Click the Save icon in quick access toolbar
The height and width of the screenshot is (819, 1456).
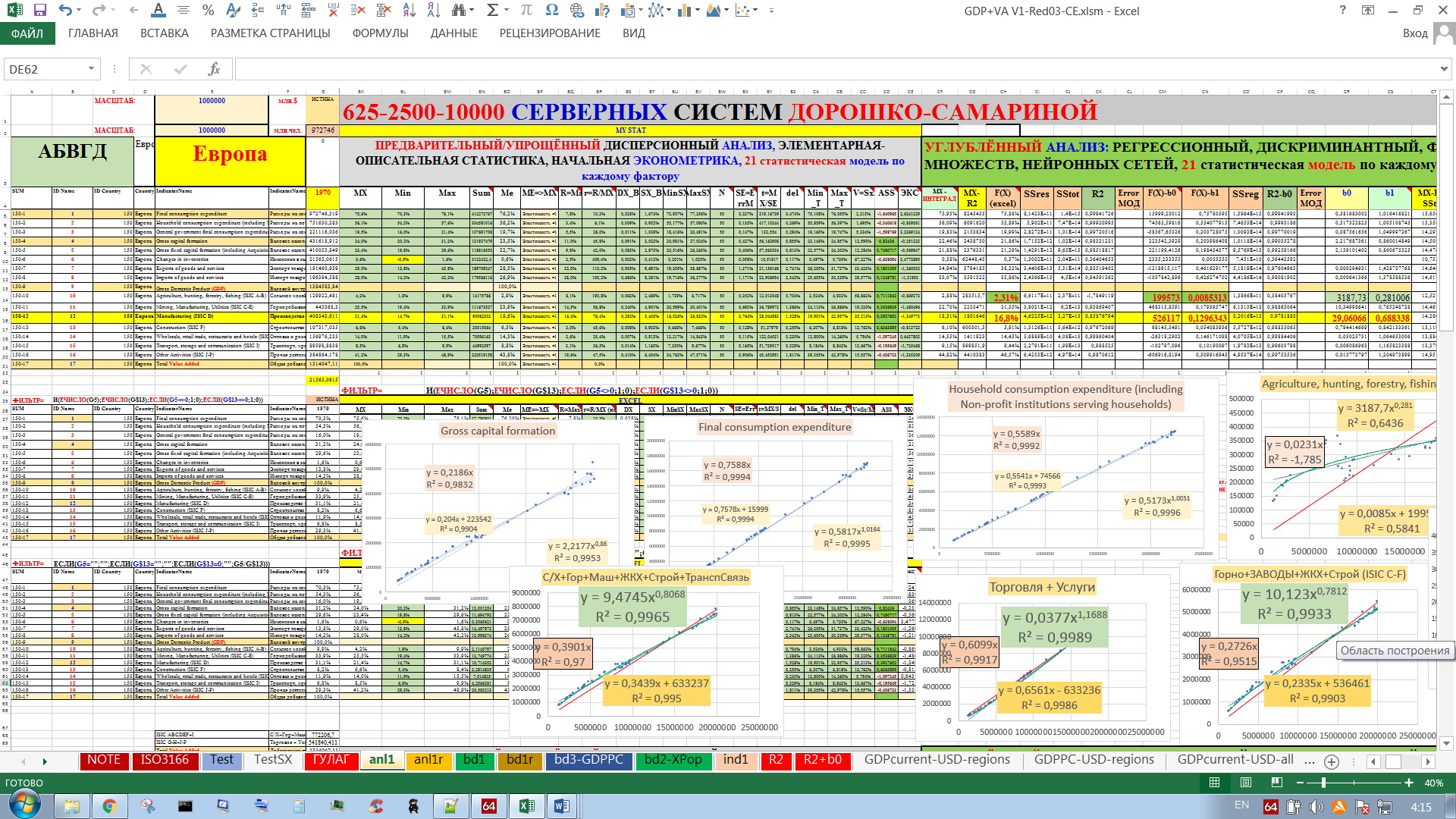click(x=40, y=11)
